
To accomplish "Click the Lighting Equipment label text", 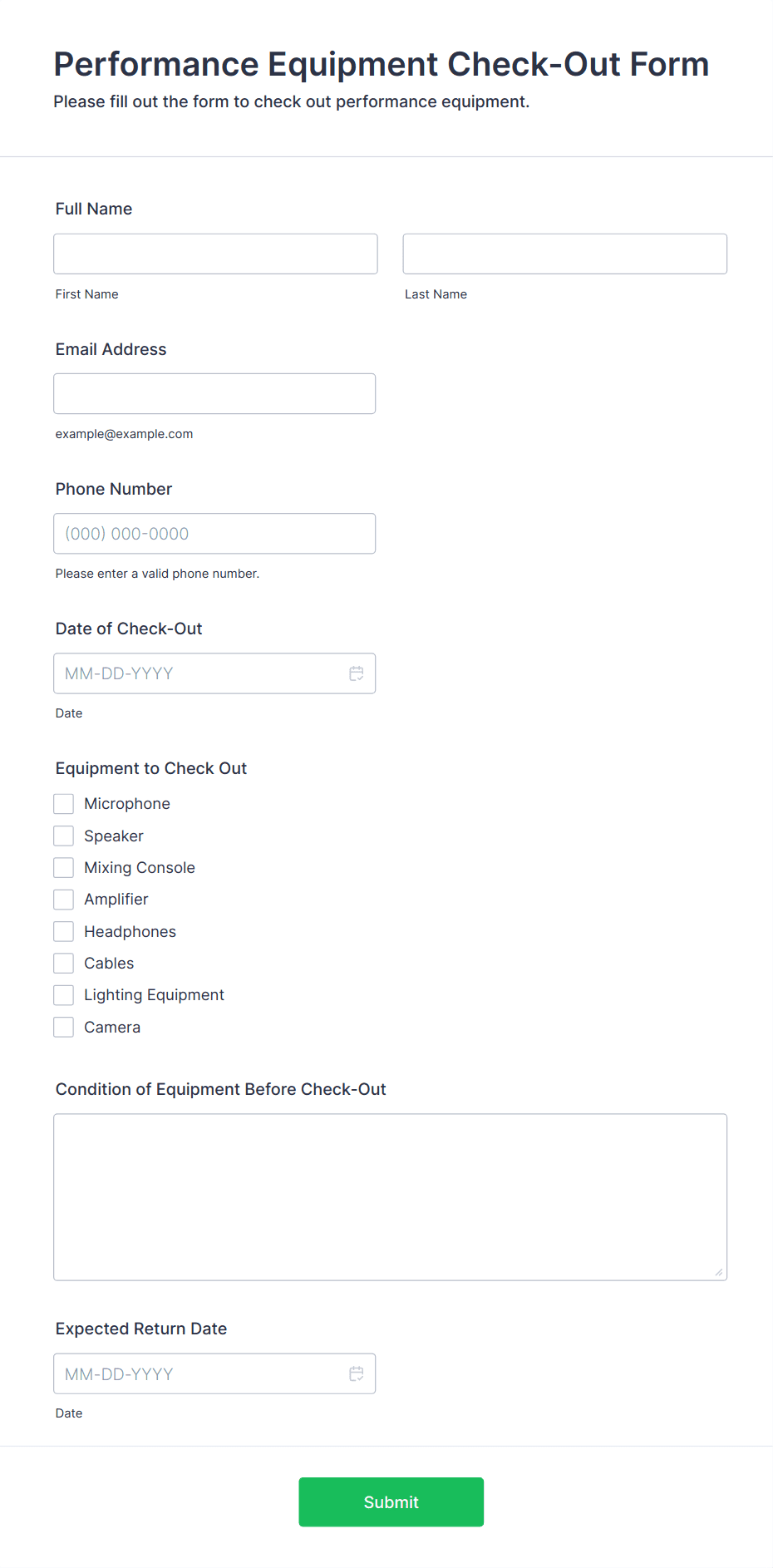I will tap(154, 995).
